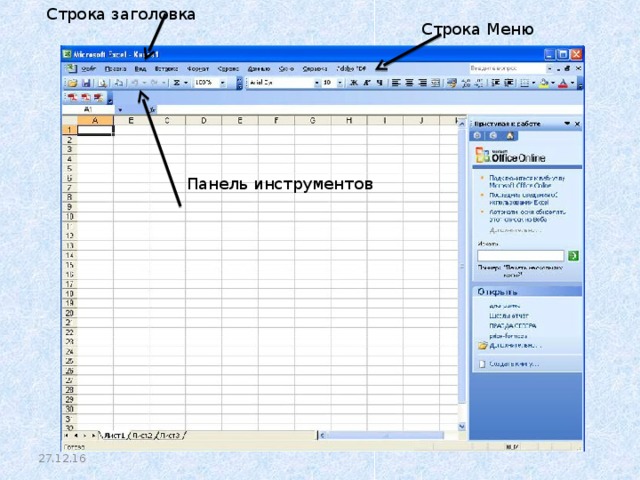Viewport: 640px width, 480px height.
Task: Click the Undo arrow icon
Action: [x=134, y=83]
